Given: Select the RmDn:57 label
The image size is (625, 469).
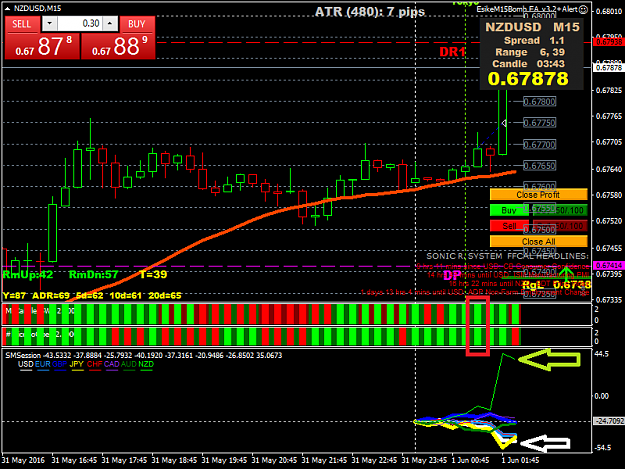Looking at the screenshot, I should (94, 275).
